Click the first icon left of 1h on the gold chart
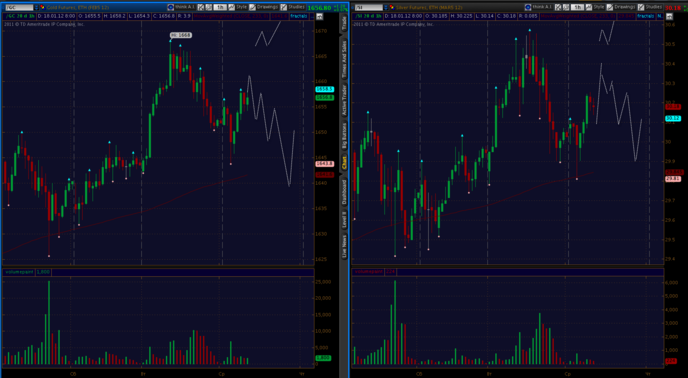 (x=201, y=7)
